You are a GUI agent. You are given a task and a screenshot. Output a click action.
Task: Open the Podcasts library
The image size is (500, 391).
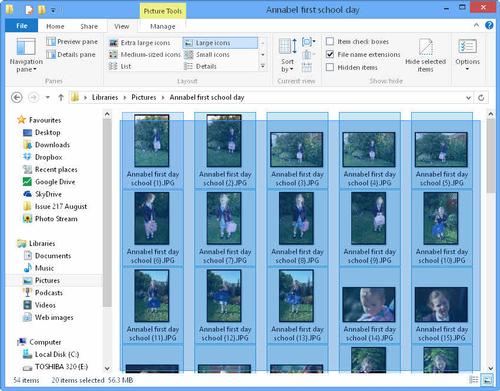tap(43, 293)
